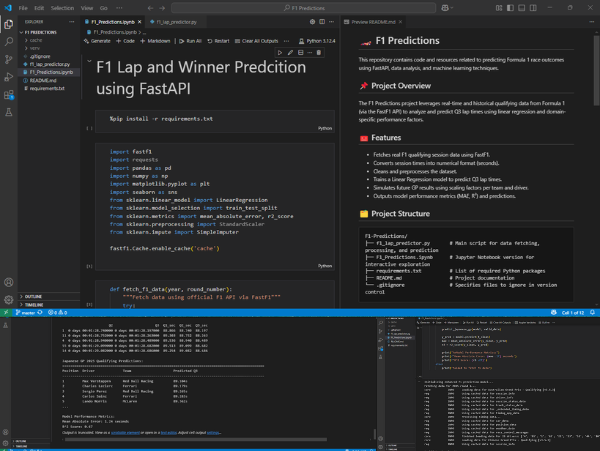The height and width of the screenshot is (451, 600).
Task: Open the Source Control view
Action: (x=8, y=59)
